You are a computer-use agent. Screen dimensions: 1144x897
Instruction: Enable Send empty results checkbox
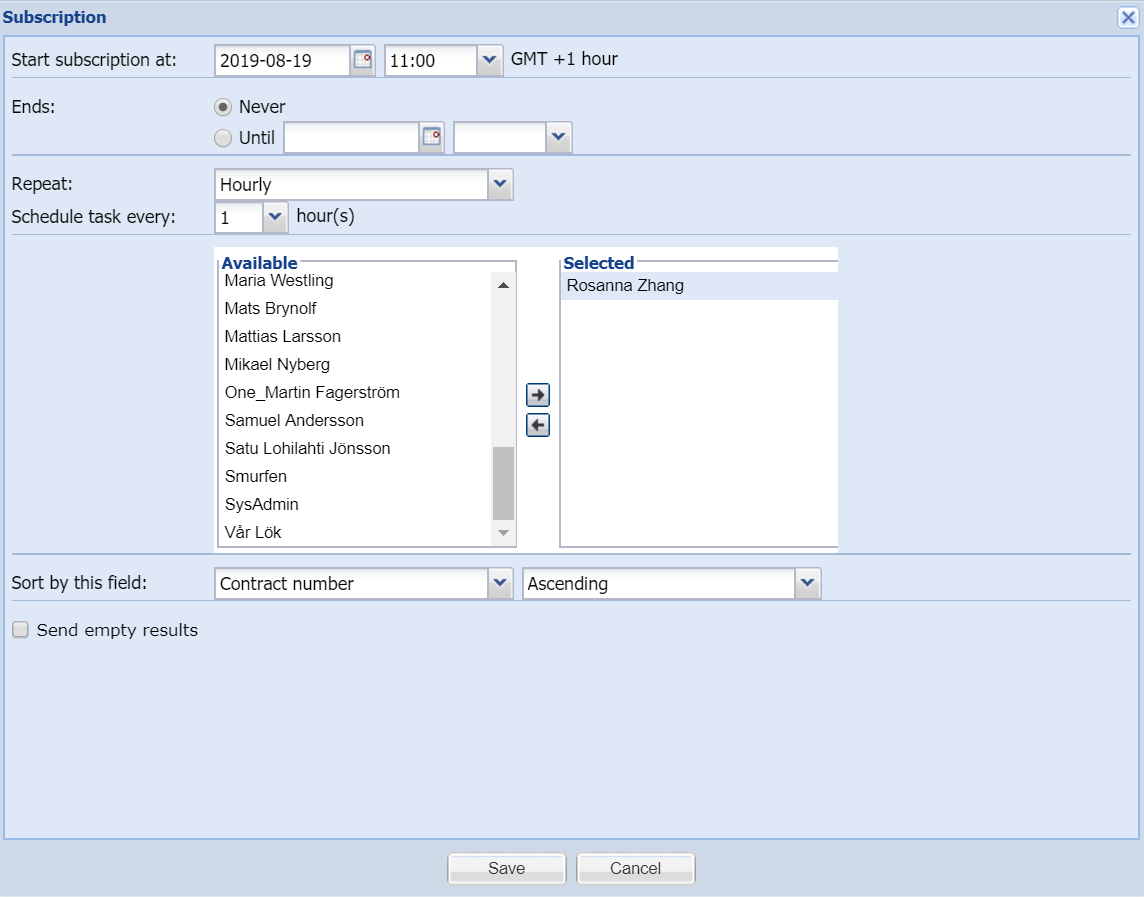pos(20,629)
